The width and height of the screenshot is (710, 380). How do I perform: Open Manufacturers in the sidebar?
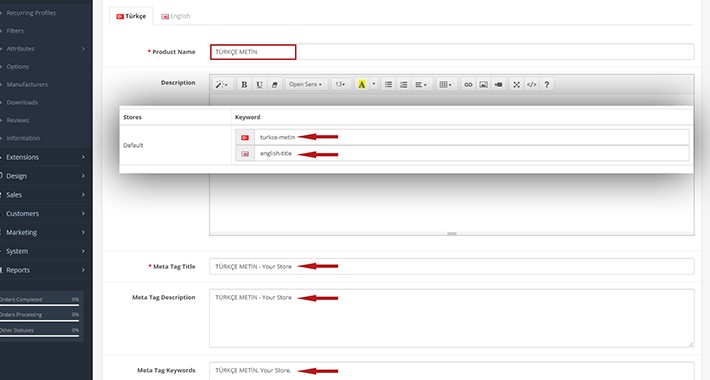click(x=27, y=84)
